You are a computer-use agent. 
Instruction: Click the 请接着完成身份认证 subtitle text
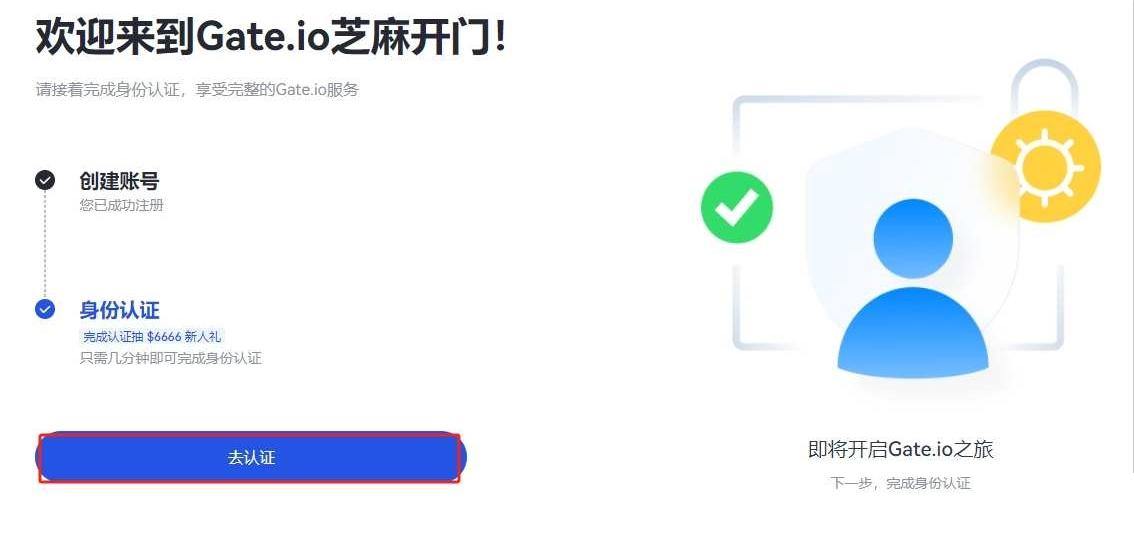coord(197,90)
